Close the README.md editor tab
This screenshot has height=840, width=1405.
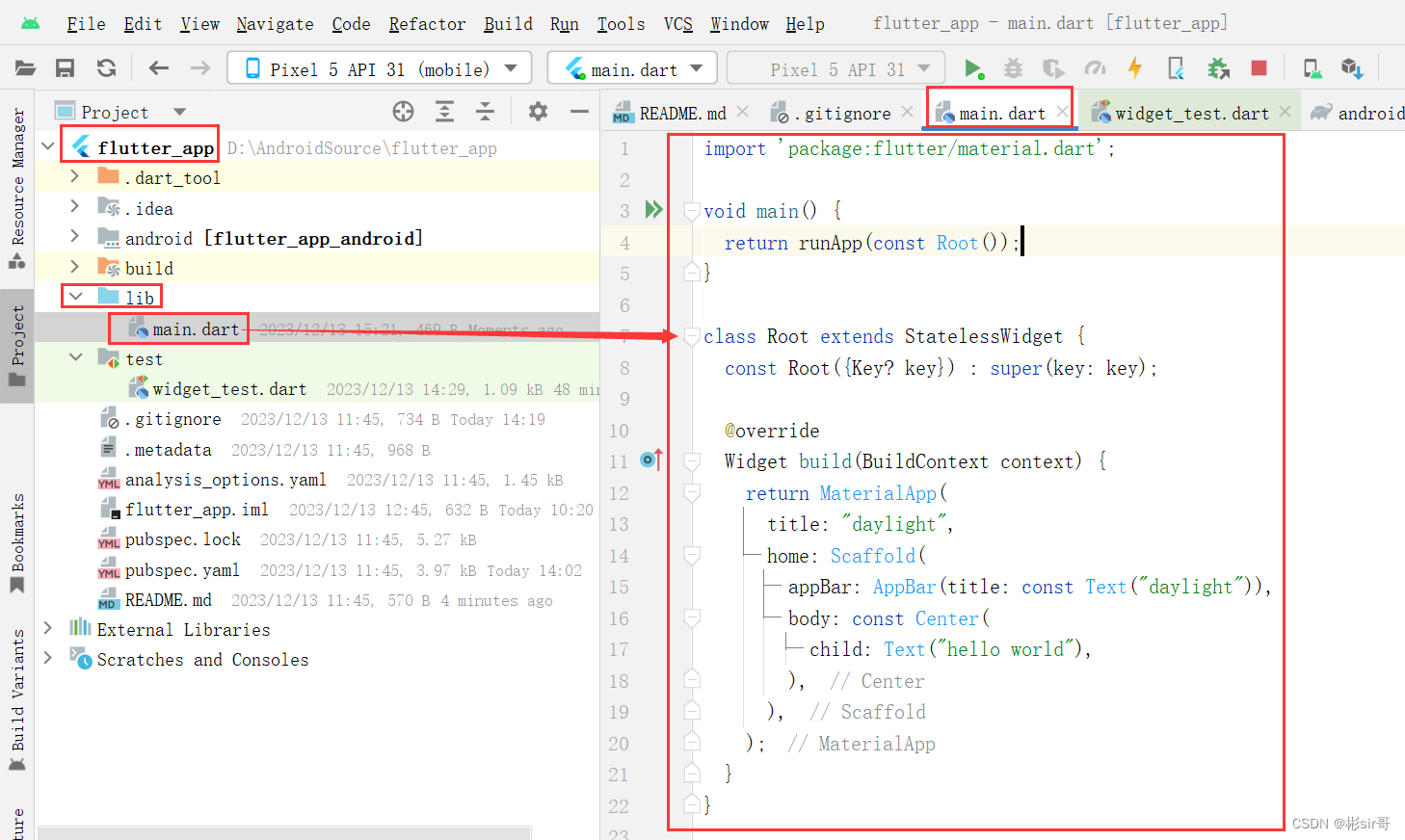742,112
